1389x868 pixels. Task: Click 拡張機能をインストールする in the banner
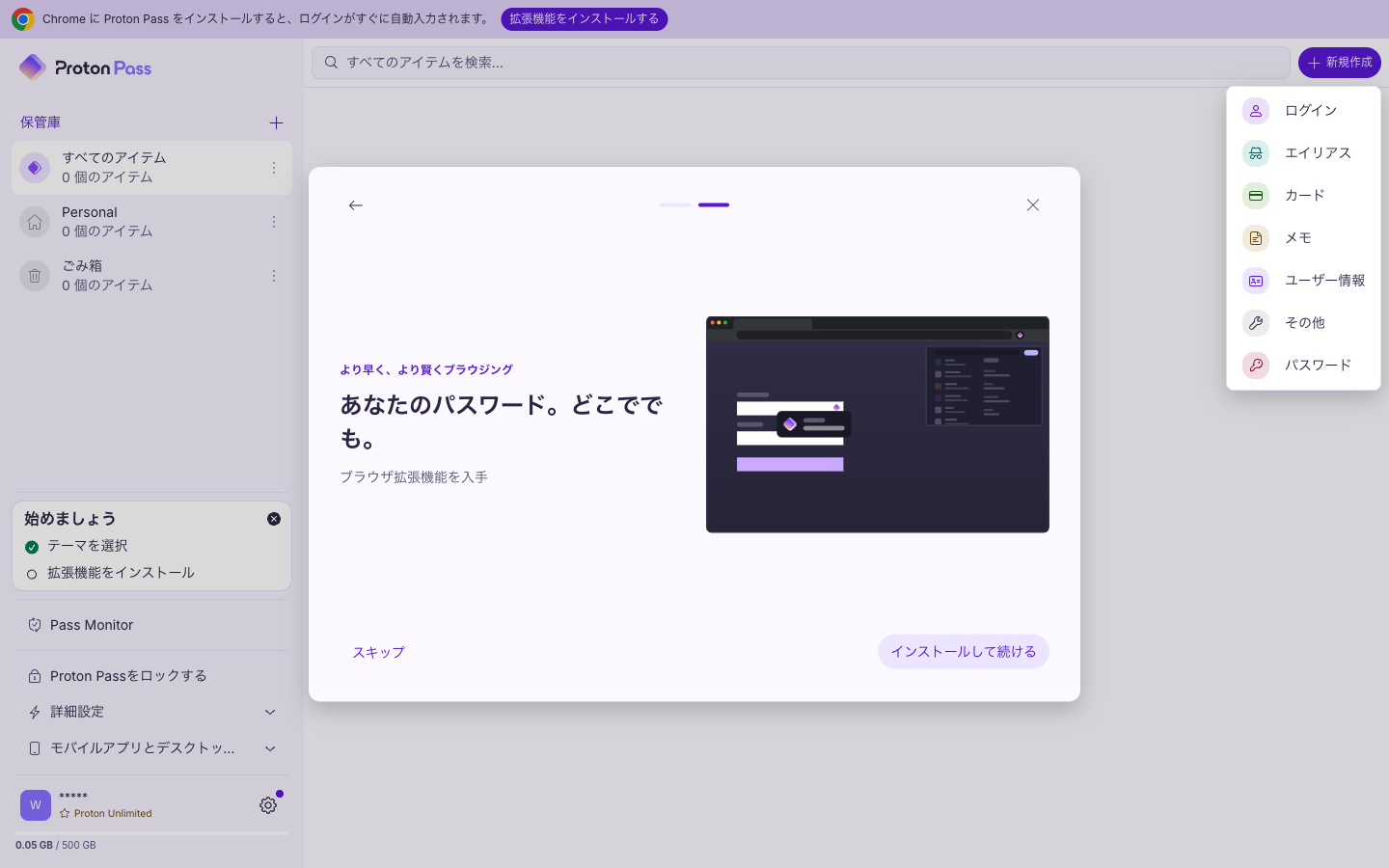click(x=585, y=19)
